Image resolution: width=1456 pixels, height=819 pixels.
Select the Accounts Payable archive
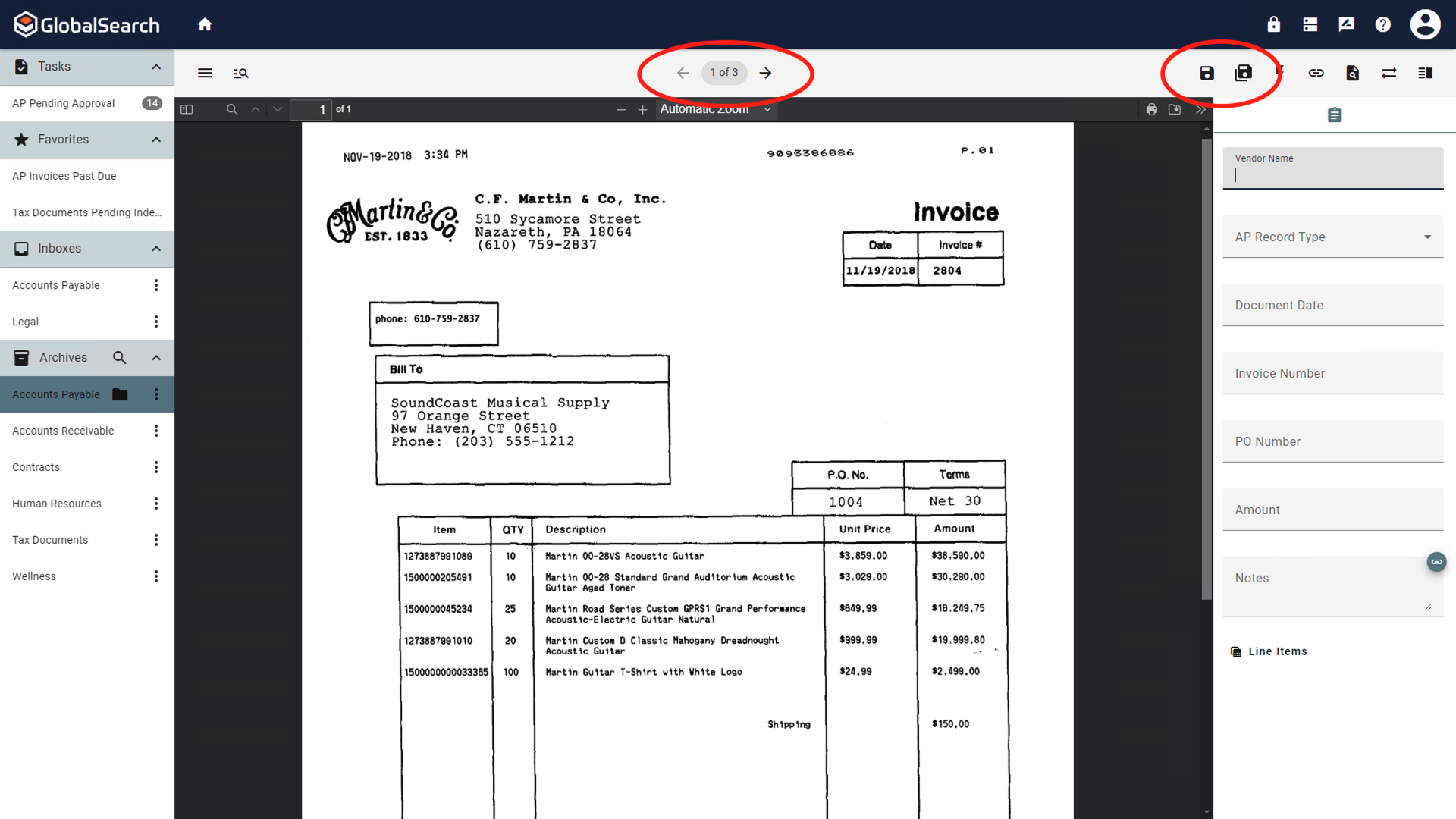pyautogui.click(x=55, y=394)
